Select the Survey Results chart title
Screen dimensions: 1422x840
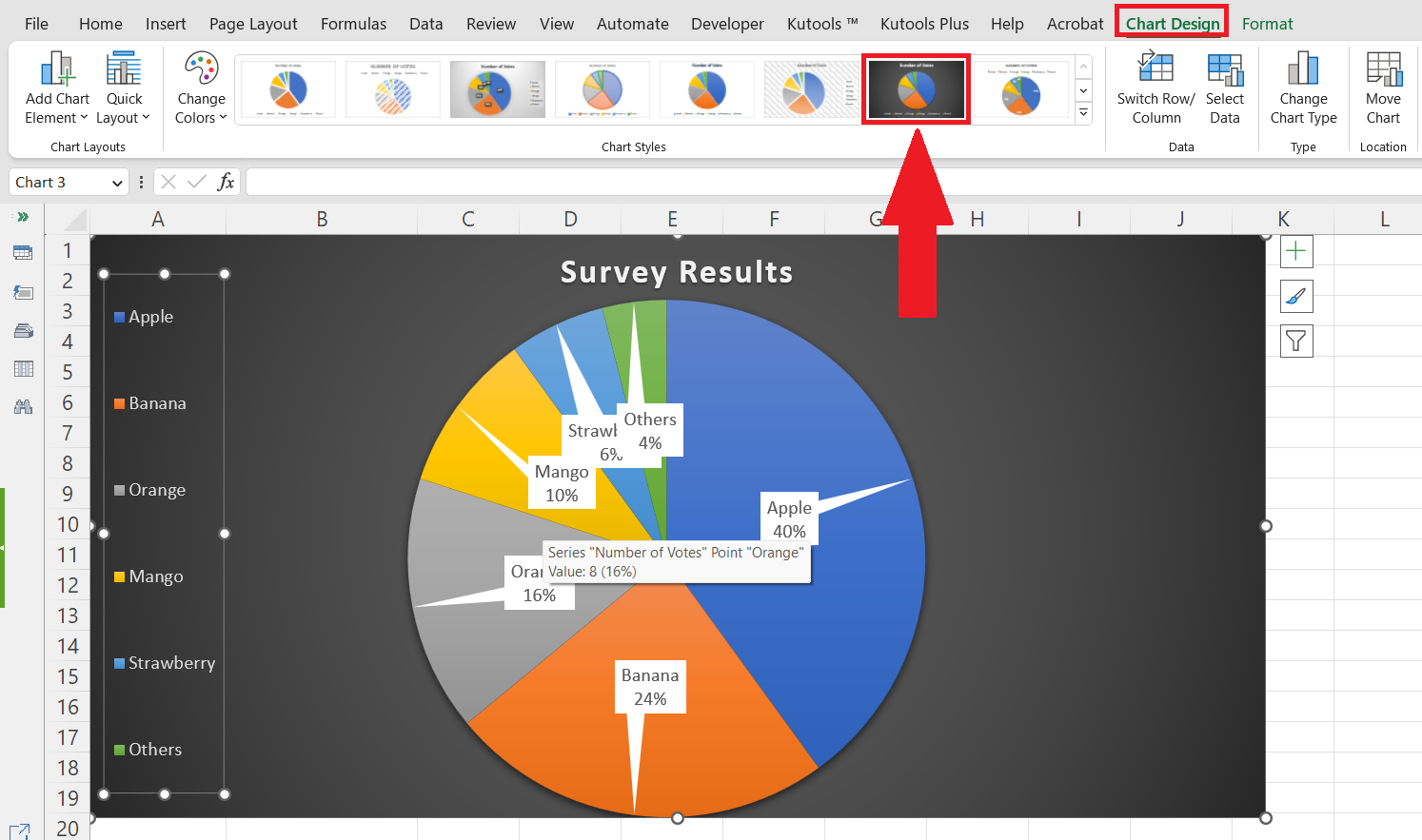[676, 273]
